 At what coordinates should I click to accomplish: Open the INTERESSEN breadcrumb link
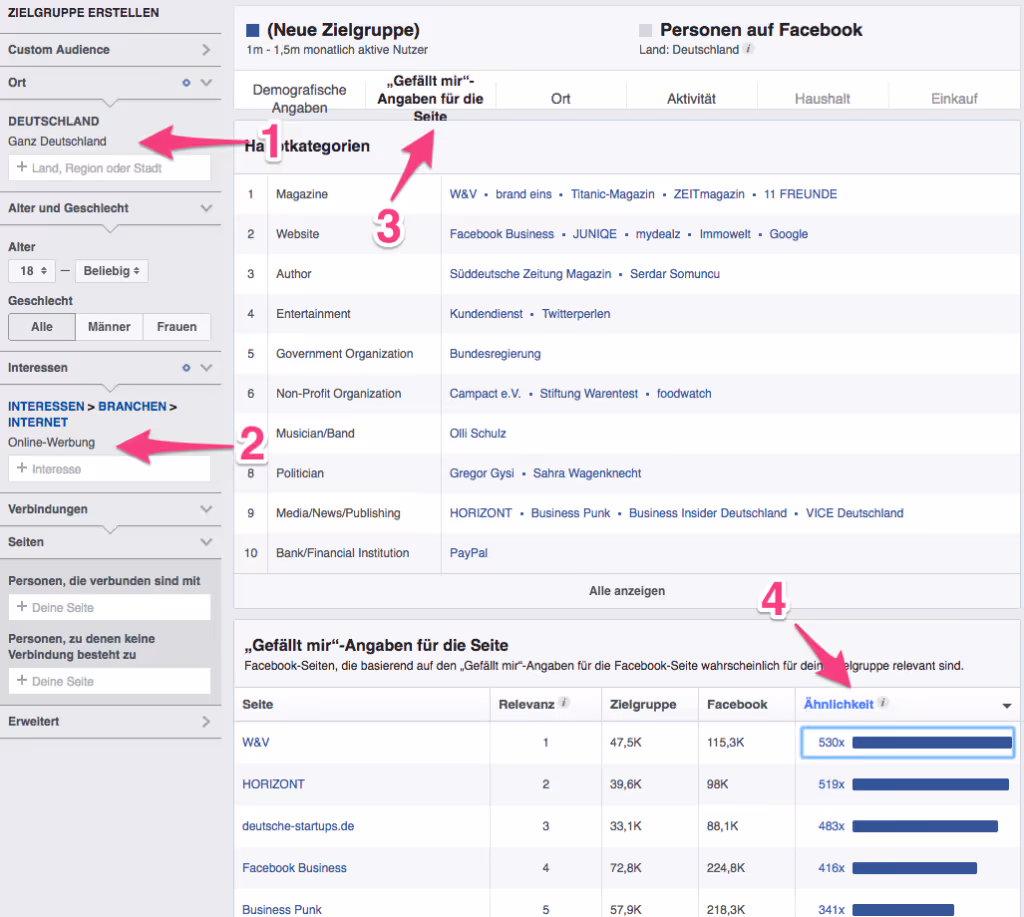46,406
